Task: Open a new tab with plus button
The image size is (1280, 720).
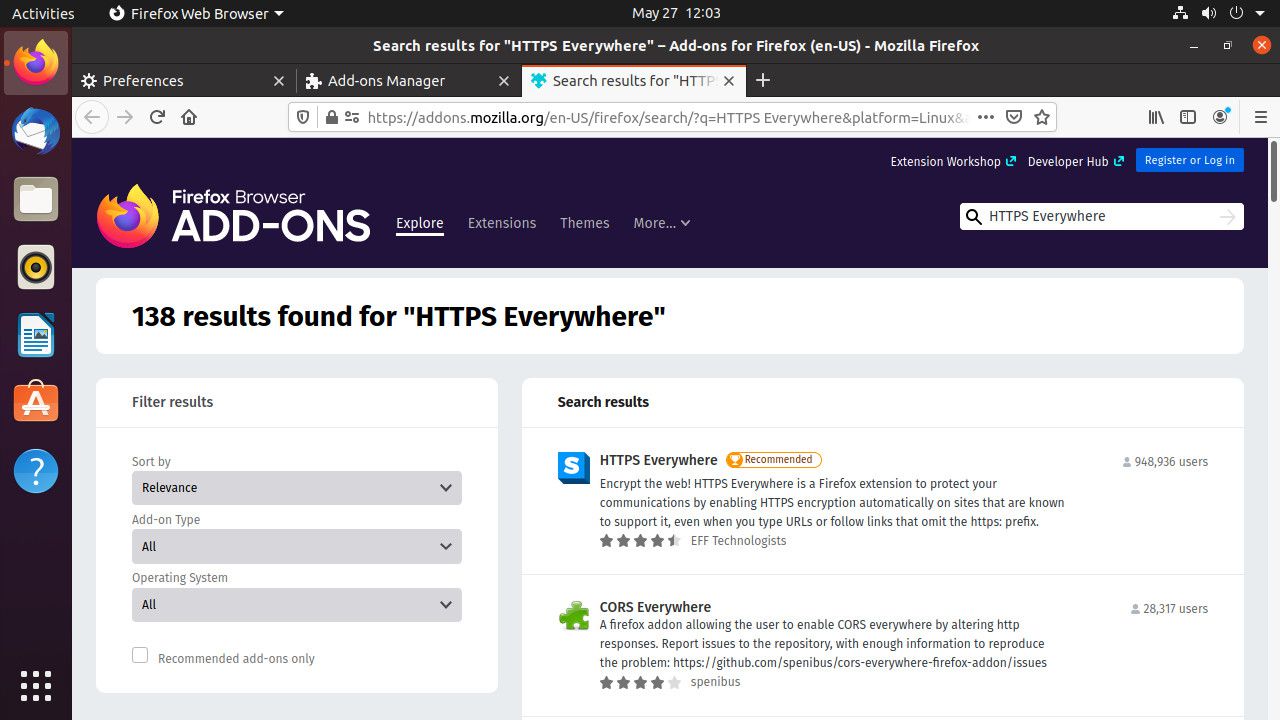Action: pyautogui.click(x=763, y=80)
